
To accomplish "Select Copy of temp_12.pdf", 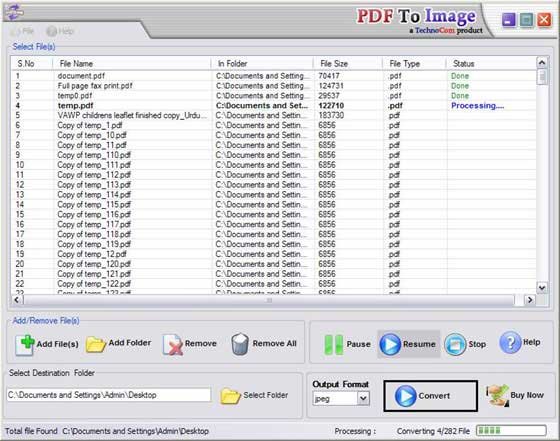I will point(274,254).
